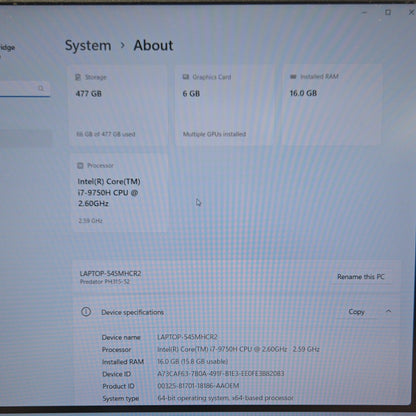The image size is (416, 416).
Task: Click the Rename this PC button
Action: [361, 277]
